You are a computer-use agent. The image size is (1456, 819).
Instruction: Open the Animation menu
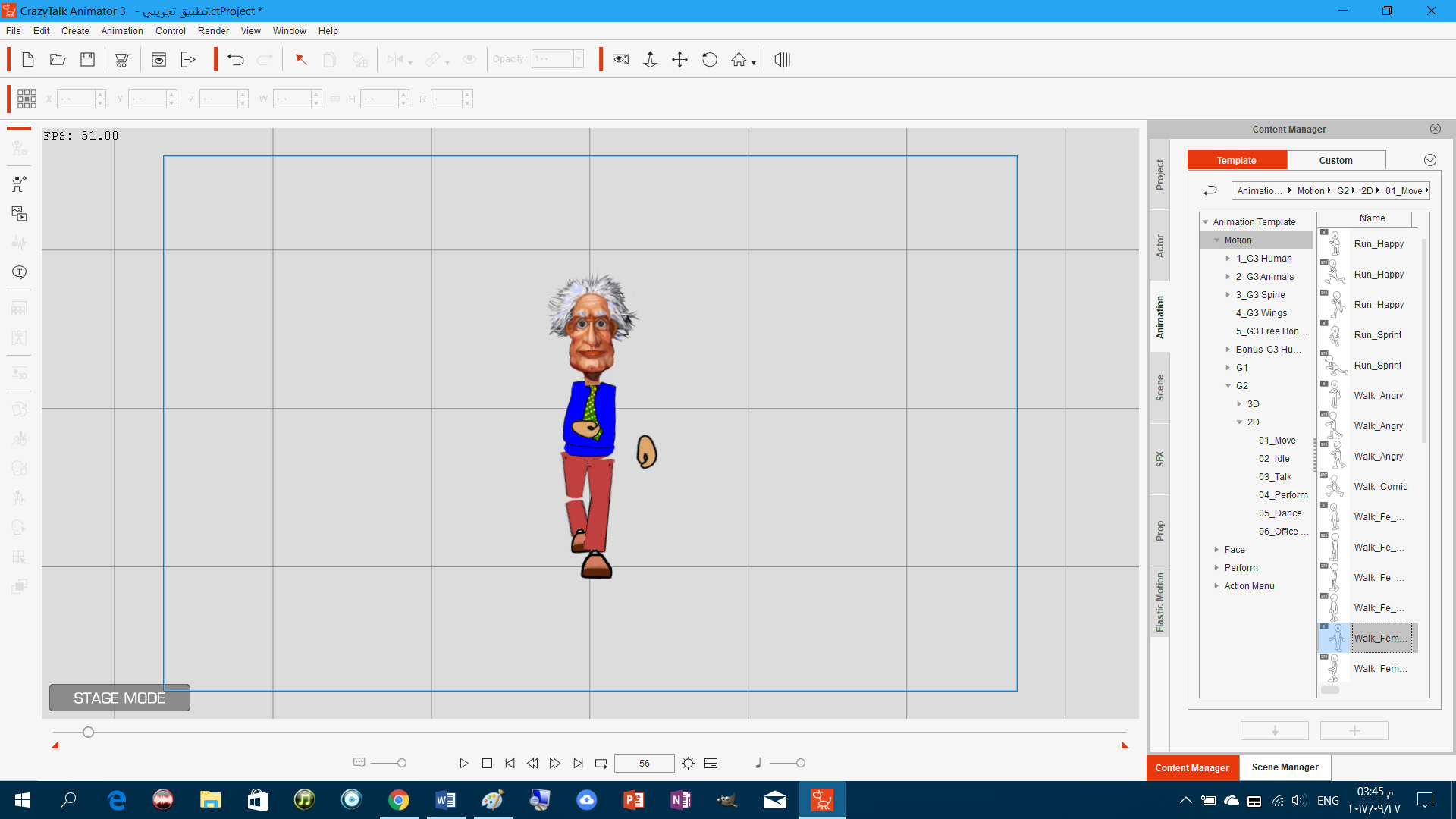click(122, 31)
